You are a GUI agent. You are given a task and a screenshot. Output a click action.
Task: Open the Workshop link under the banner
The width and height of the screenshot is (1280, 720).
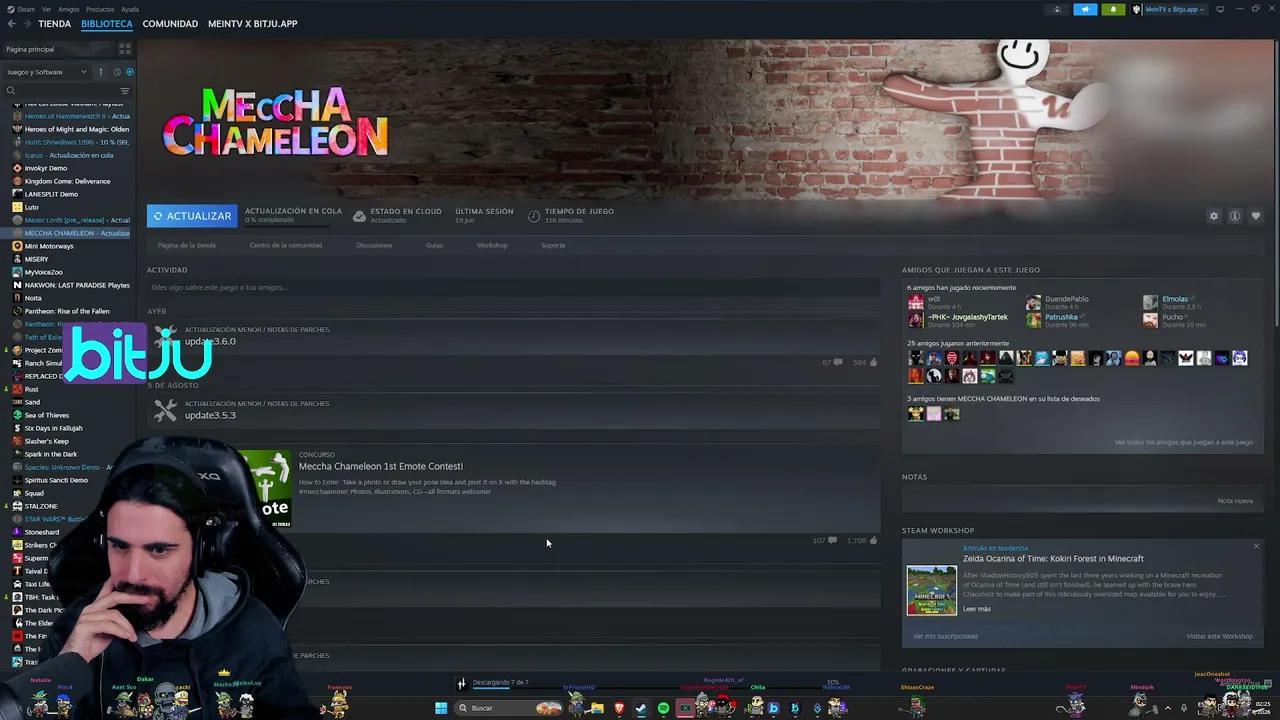492,245
